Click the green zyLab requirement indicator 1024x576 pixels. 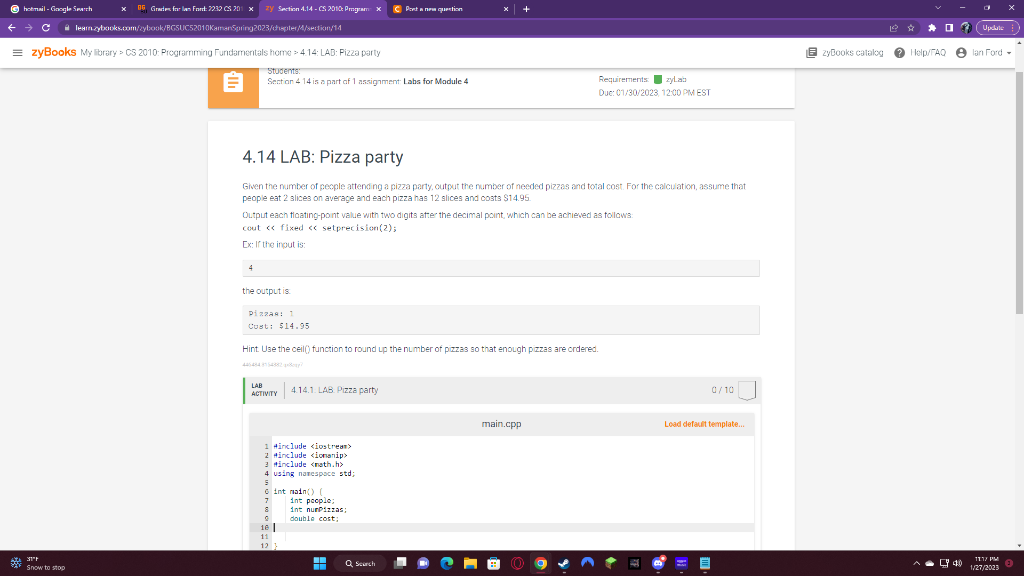click(658, 79)
